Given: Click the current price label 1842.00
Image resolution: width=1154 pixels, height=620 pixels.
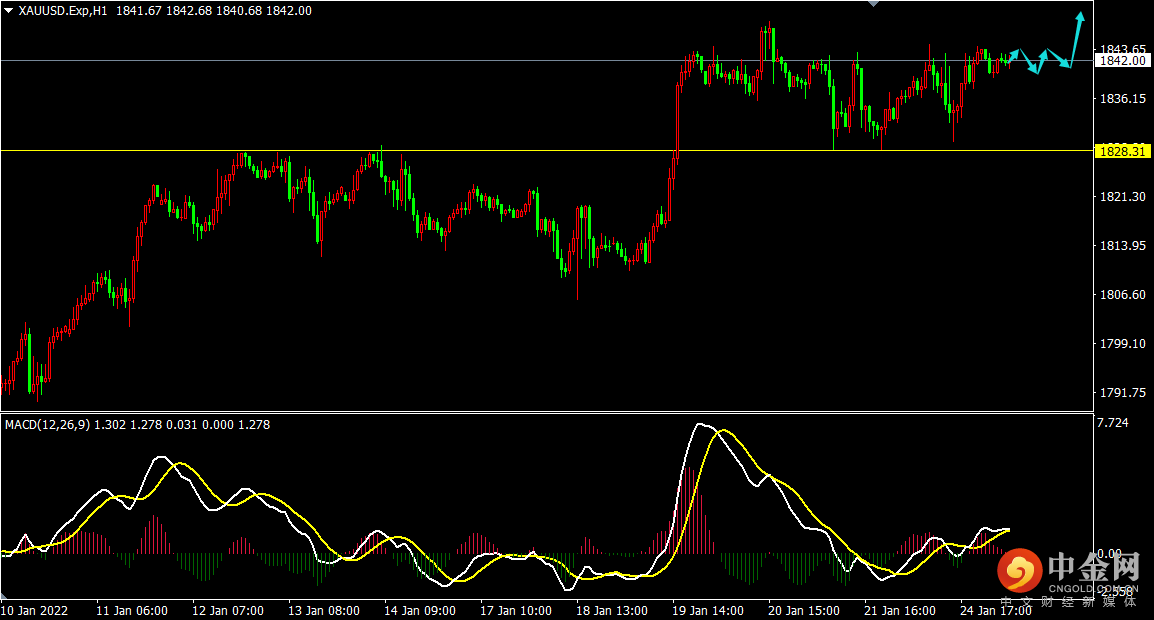Looking at the screenshot, I should (1122, 60).
